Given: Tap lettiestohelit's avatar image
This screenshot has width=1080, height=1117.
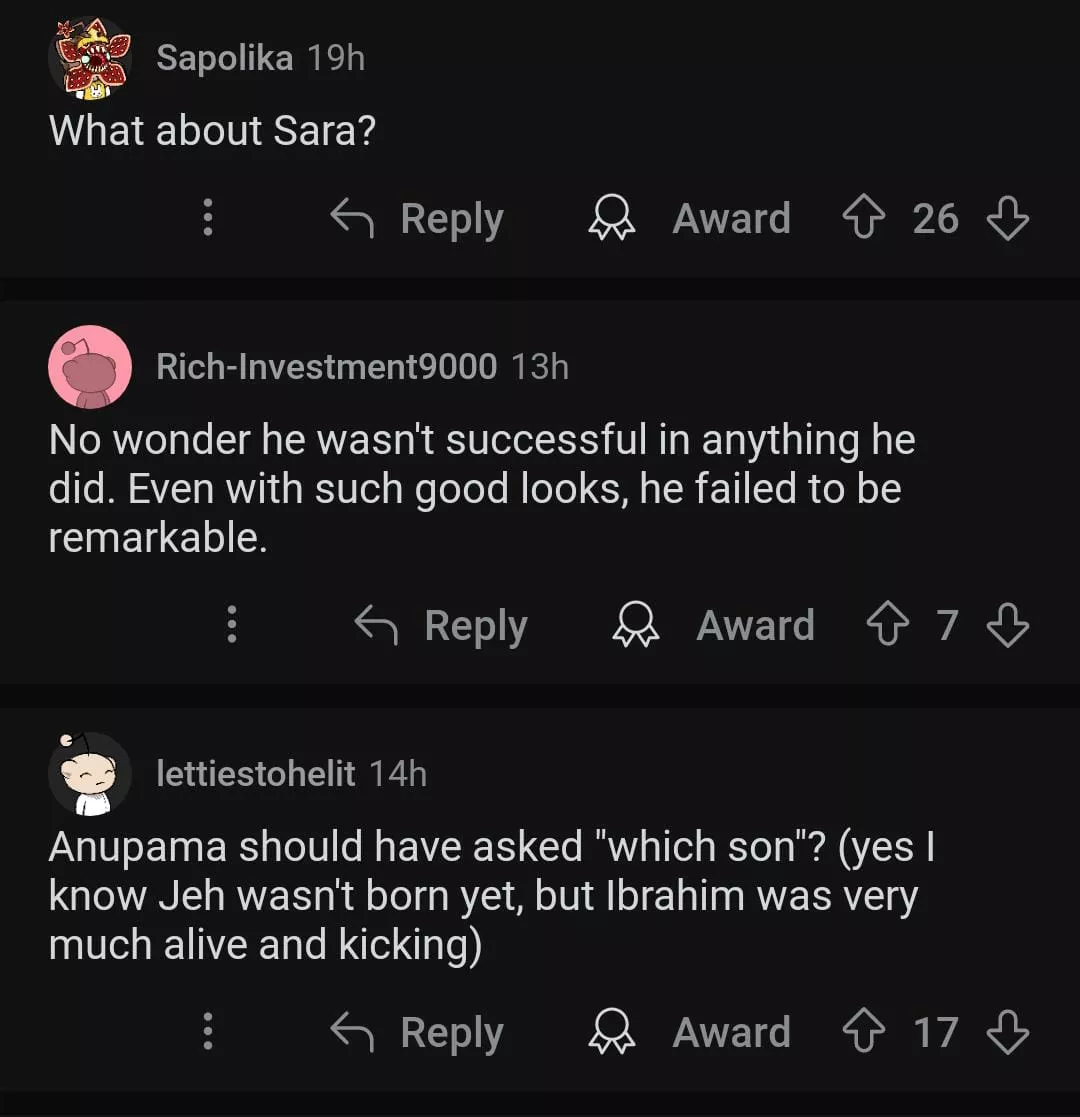Looking at the screenshot, I should tap(90, 773).
